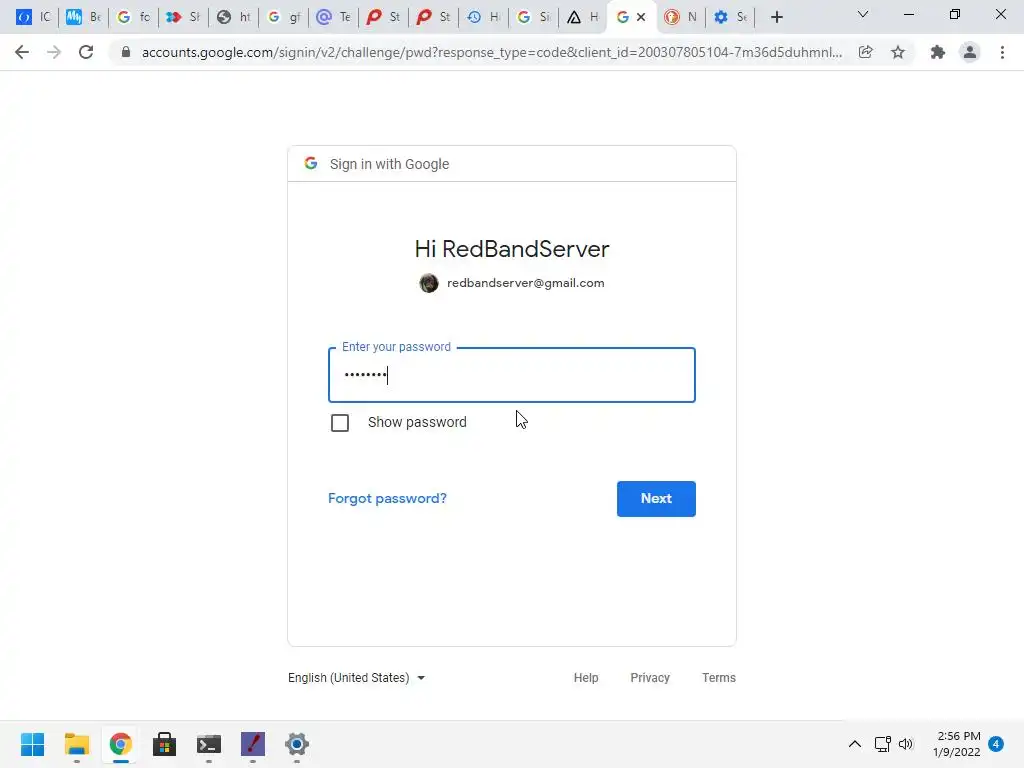This screenshot has height=768, width=1024.
Task: Switch to the first tab labeled IC
Action: coord(32,17)
